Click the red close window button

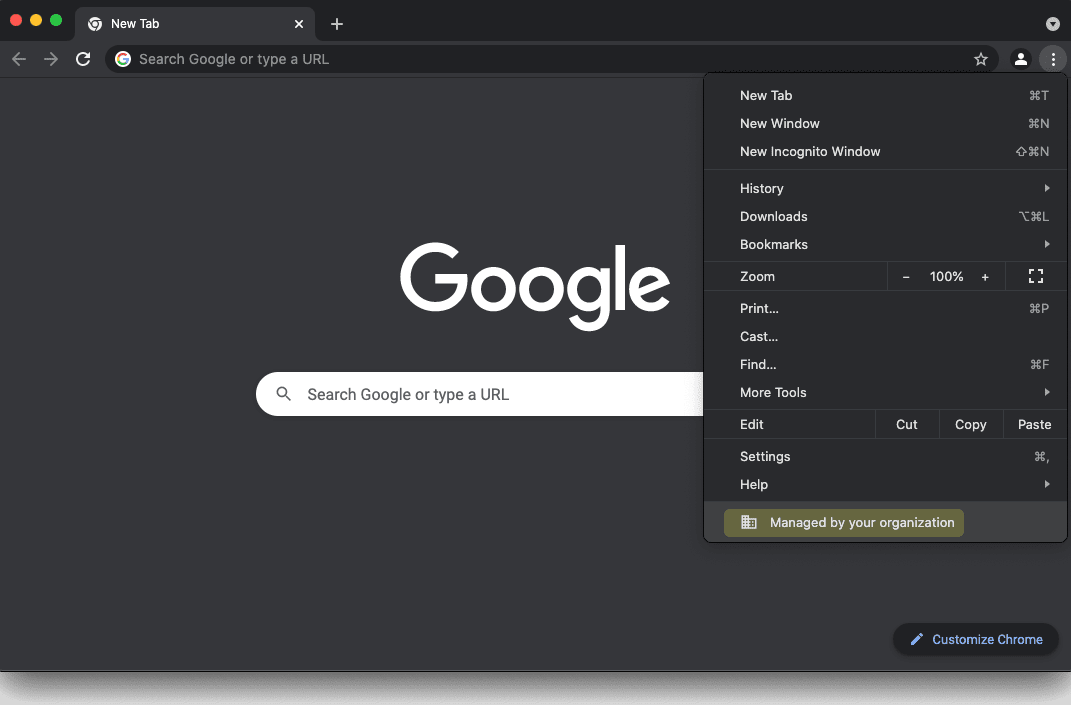(16, 20)
